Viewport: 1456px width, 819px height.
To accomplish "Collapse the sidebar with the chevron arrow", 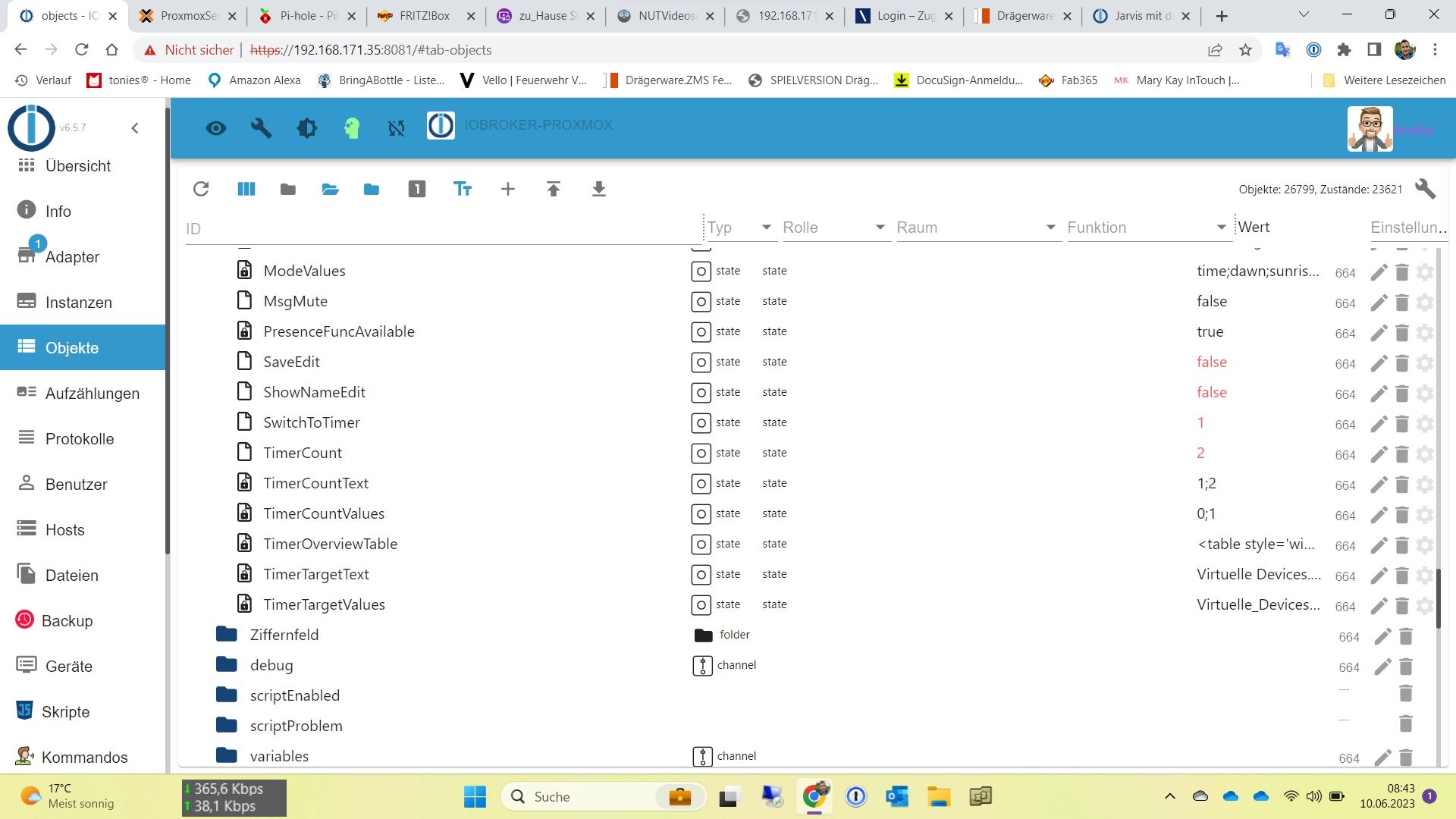I will 135,128.
